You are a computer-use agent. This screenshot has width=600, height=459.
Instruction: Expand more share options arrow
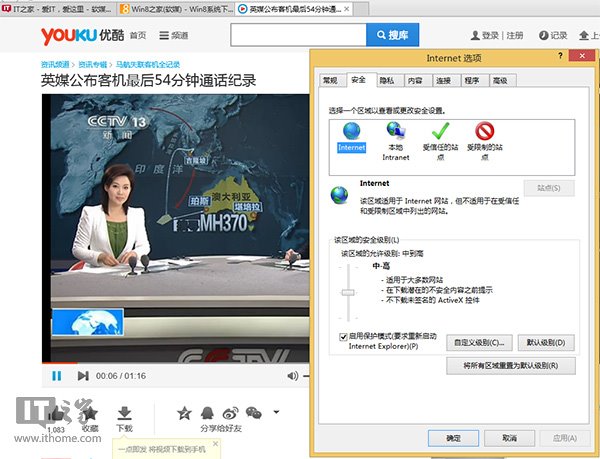[x=276, y=412]
